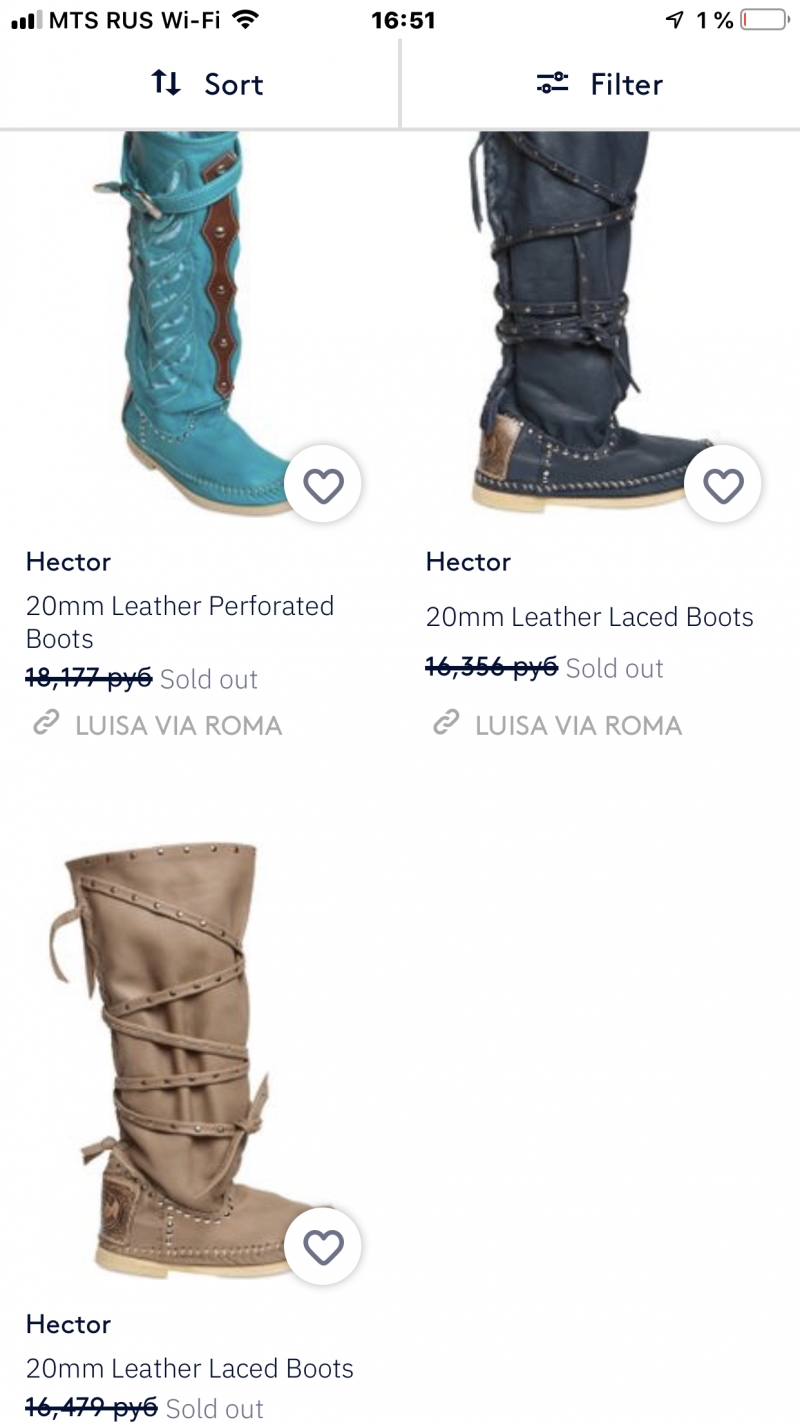Select navy 20mm Leather Laced Boots title

pos(590,617)
